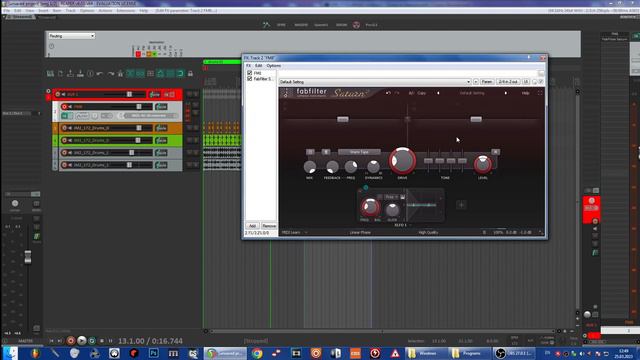Open the Warm Tape style dropdown
640x360 pixels.
359,152
